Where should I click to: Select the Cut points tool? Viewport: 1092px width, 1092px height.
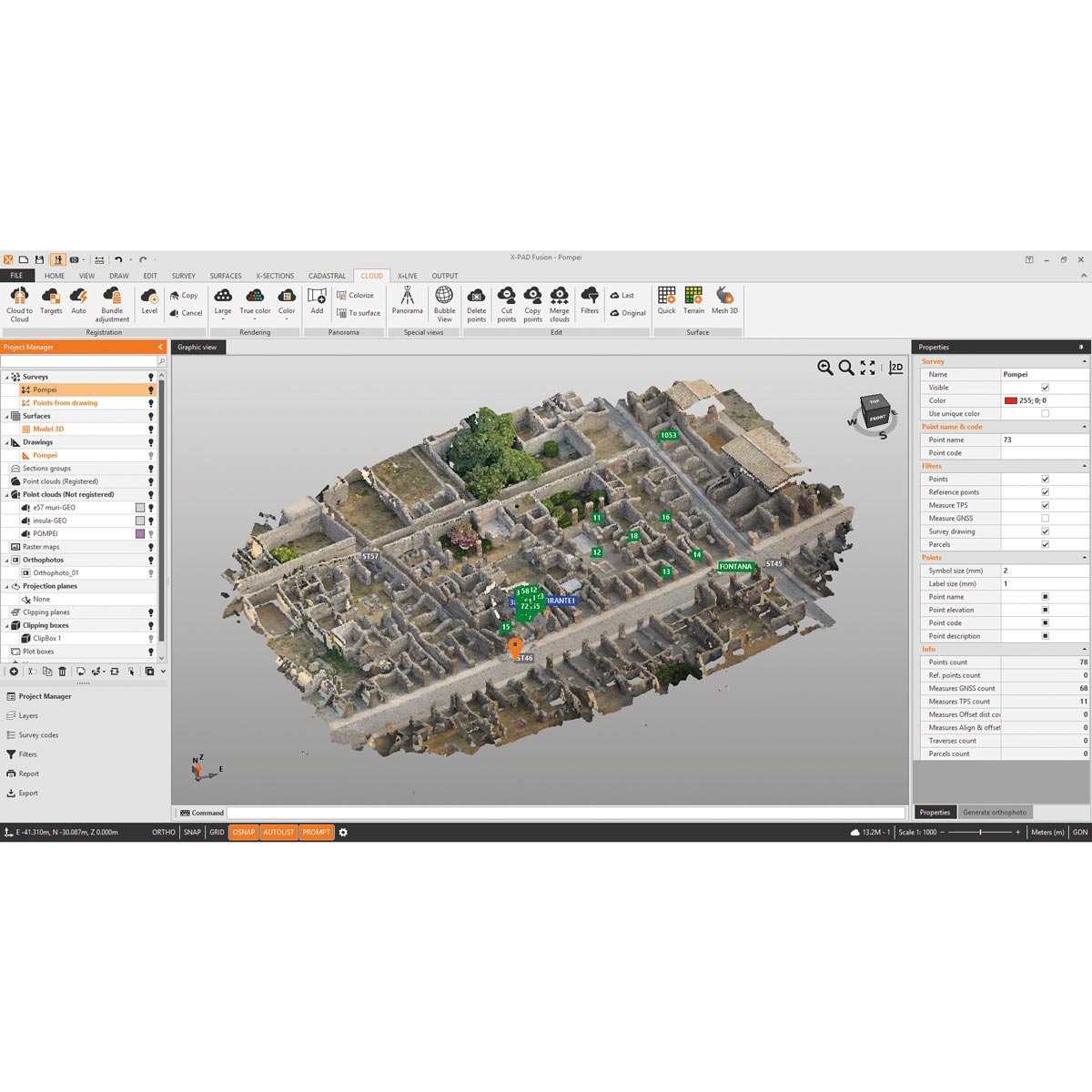507,298
